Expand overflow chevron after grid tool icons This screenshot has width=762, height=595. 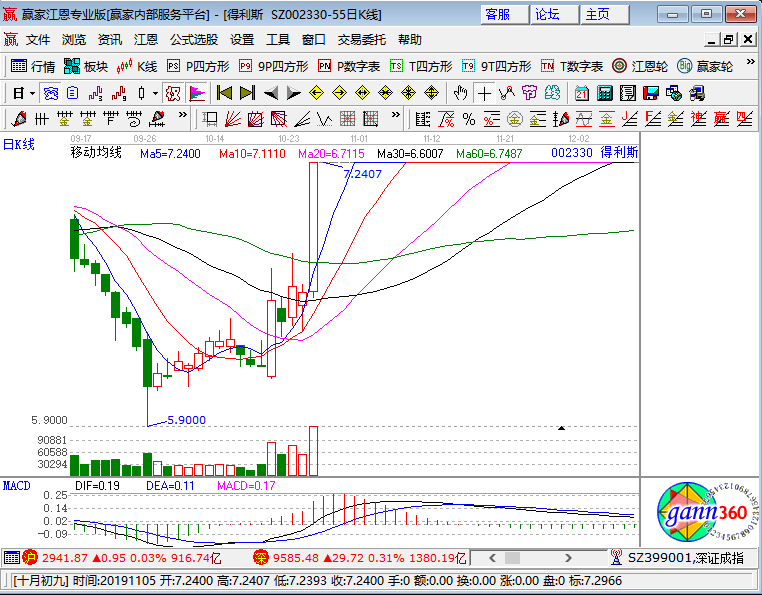tap(396, 115)
